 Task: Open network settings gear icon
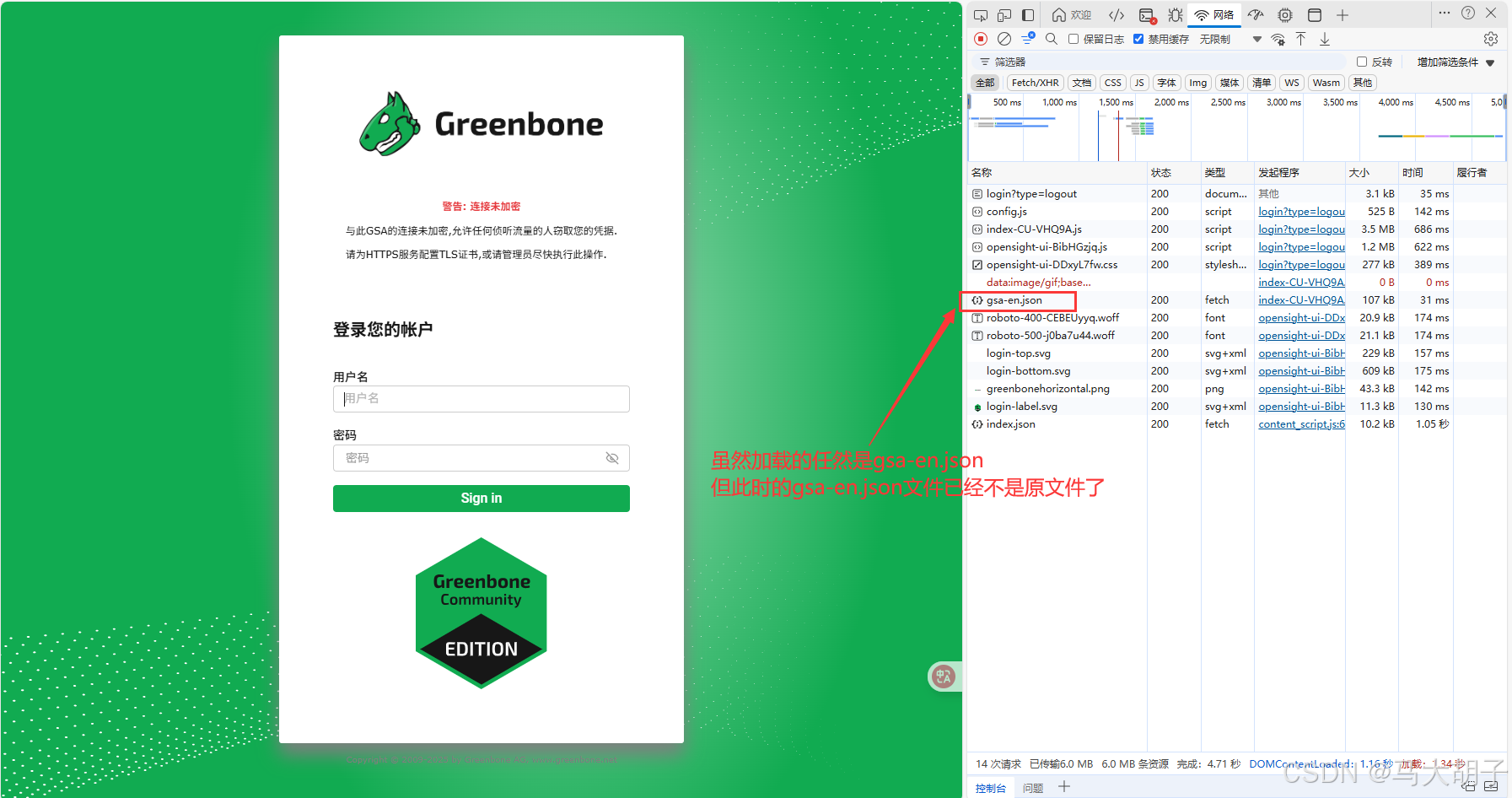pos(1491,39)
